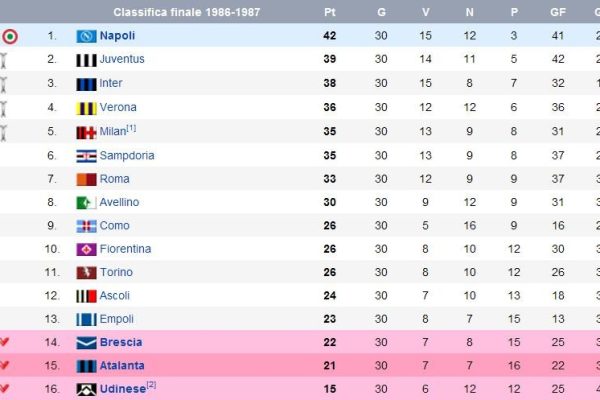Follow the Torino team link
The image size is (600, 400).
pos(116,272)
